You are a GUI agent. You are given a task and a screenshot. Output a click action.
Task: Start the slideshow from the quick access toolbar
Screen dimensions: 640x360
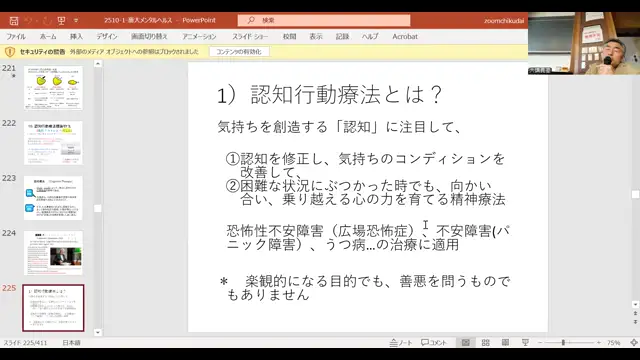61,20
